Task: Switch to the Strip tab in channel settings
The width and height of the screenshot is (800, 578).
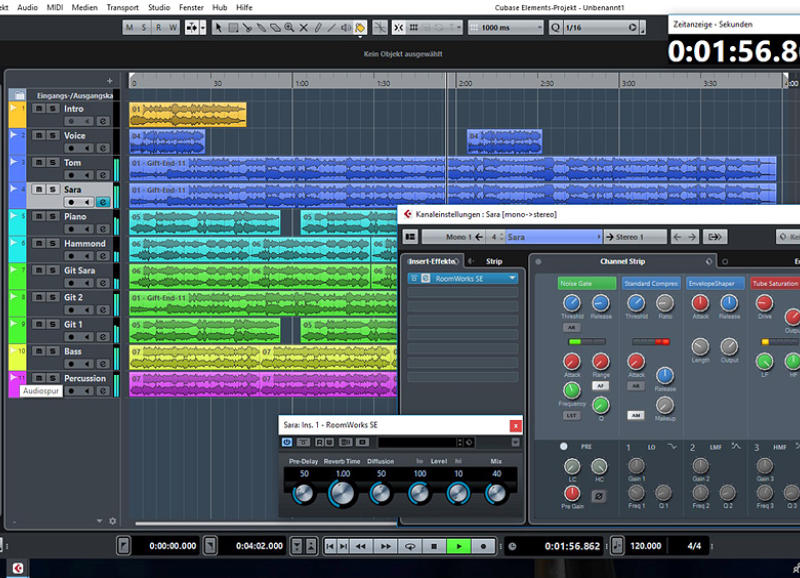Action: click(x=494, y=261)
